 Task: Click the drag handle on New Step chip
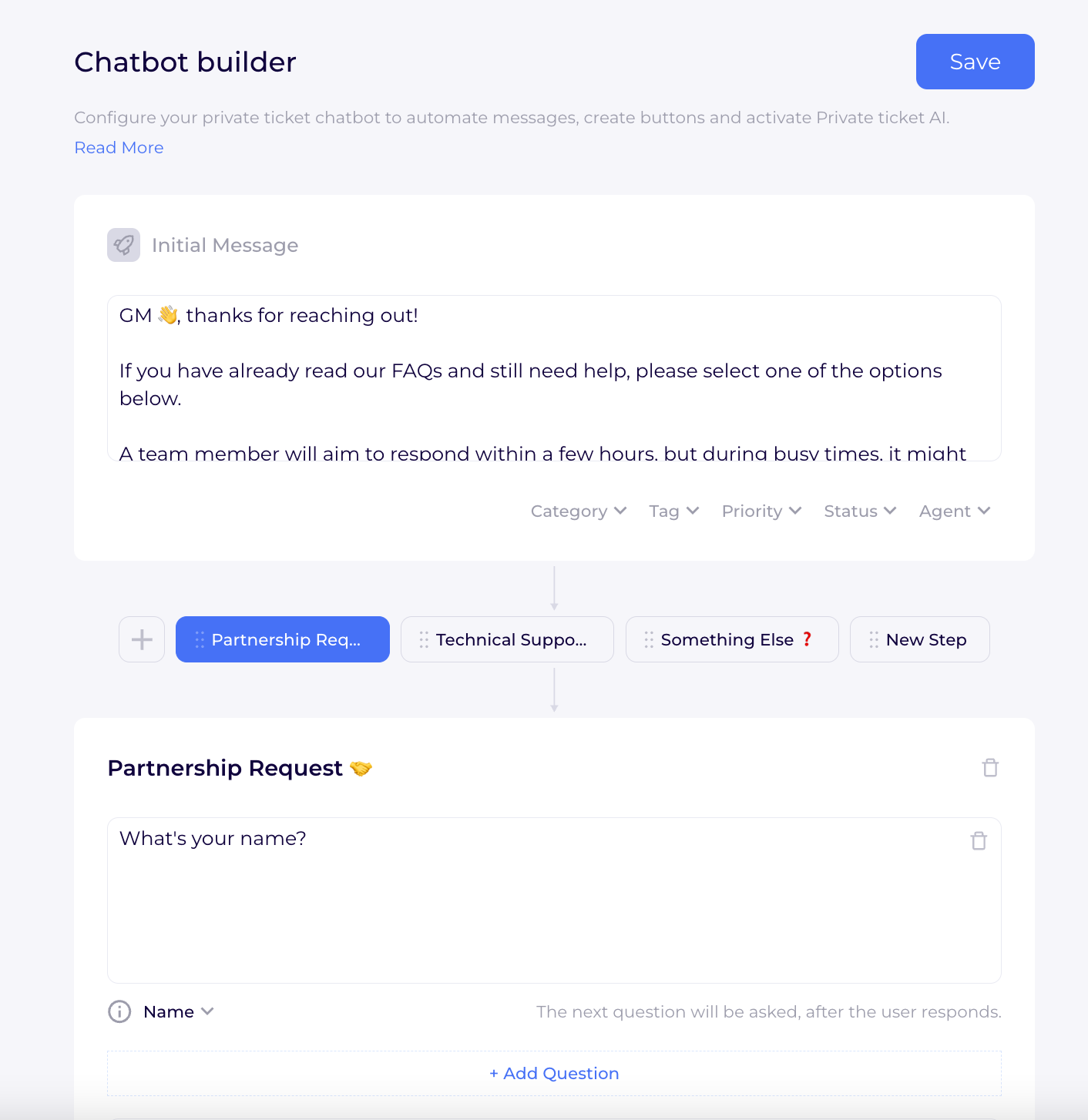[x=873, y=639]
